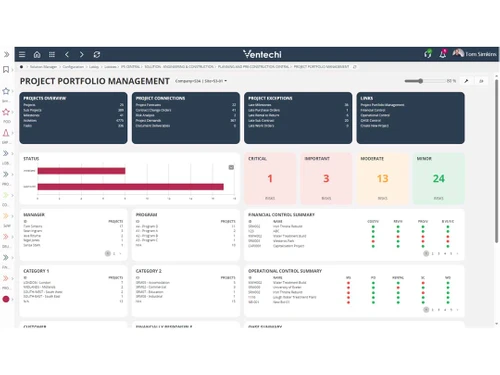Open Sub Projects row in Projects Overview
Image resolution: width=500 pixels, height=375 pixels.
[73, 110]
